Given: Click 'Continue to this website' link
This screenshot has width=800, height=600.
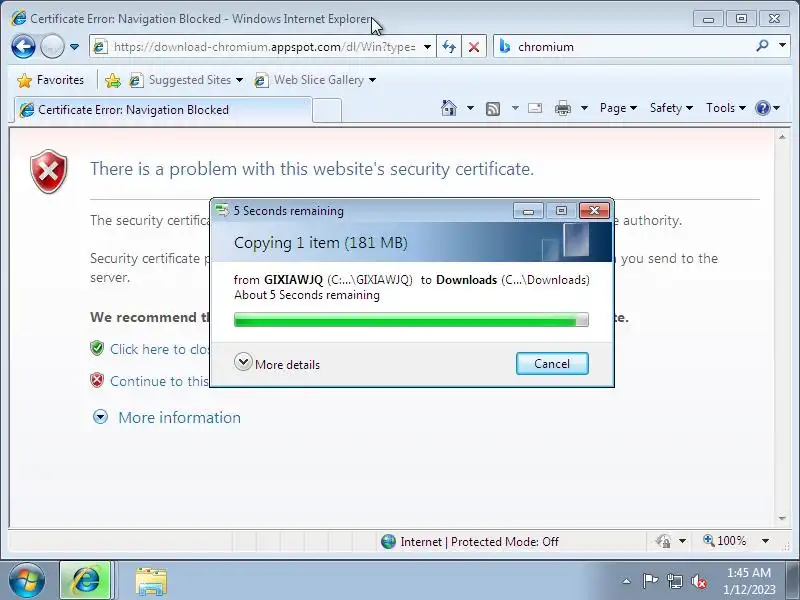Looking at the screenshot, I should pos(159,382).
